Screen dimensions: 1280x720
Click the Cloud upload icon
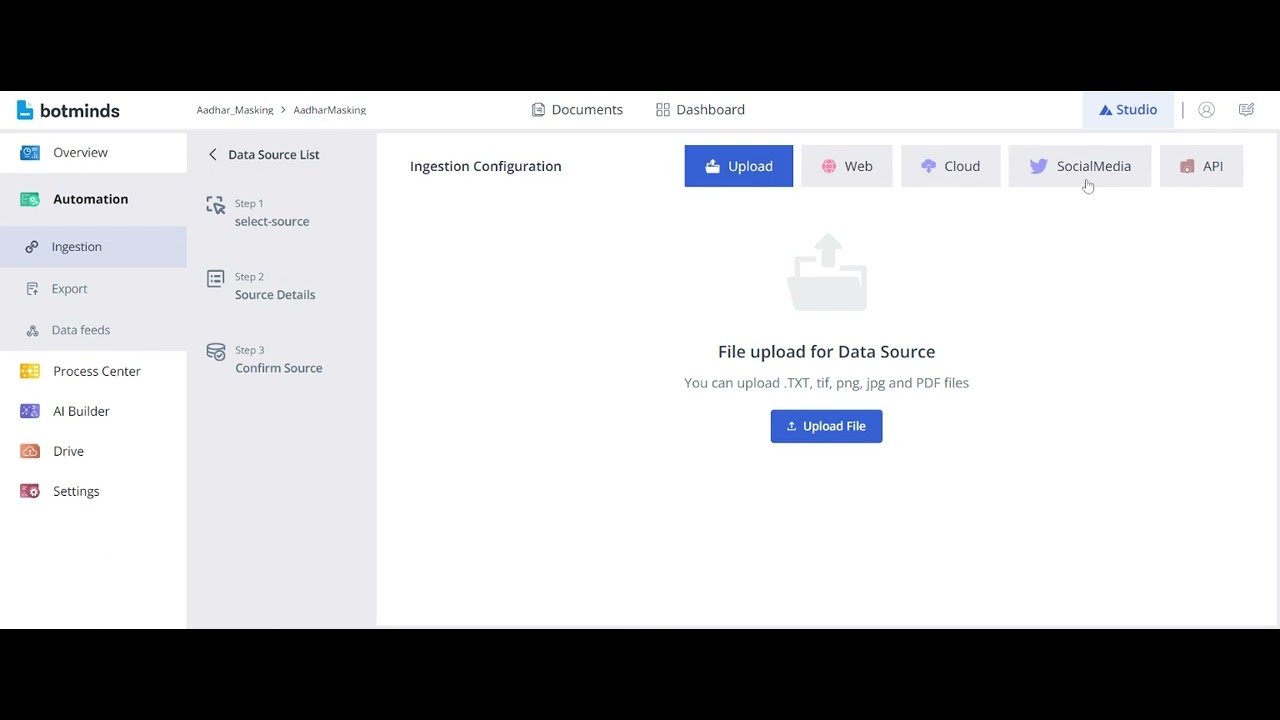(x=929, y=167)
